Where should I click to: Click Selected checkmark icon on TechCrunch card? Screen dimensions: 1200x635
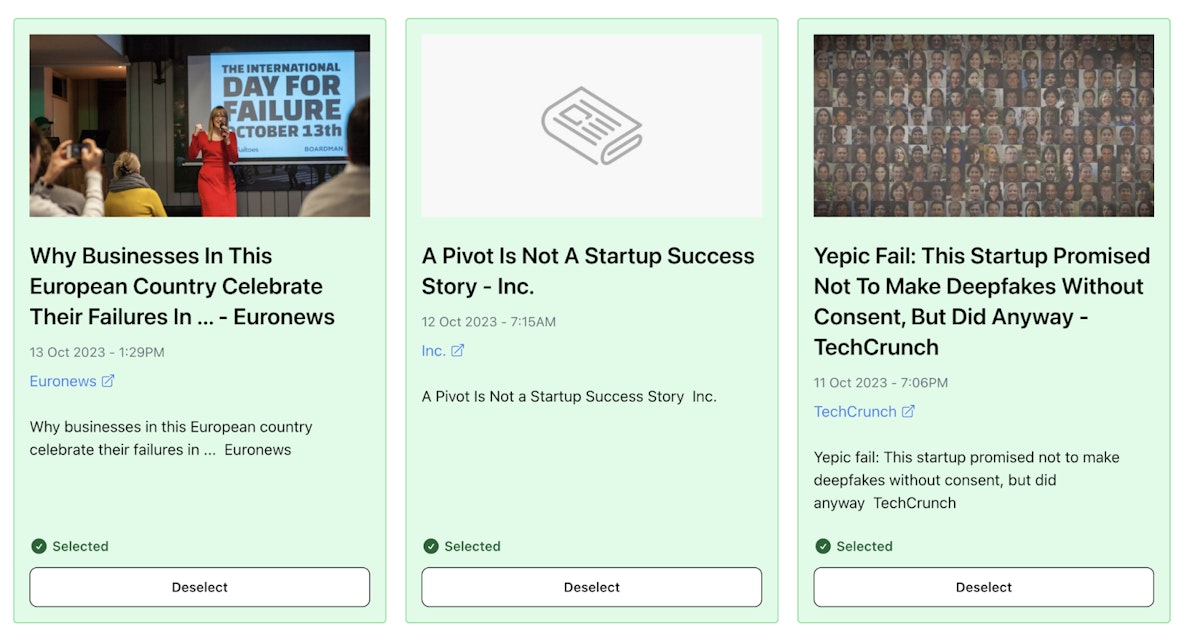pyautogui.click(x=823, y=546)
